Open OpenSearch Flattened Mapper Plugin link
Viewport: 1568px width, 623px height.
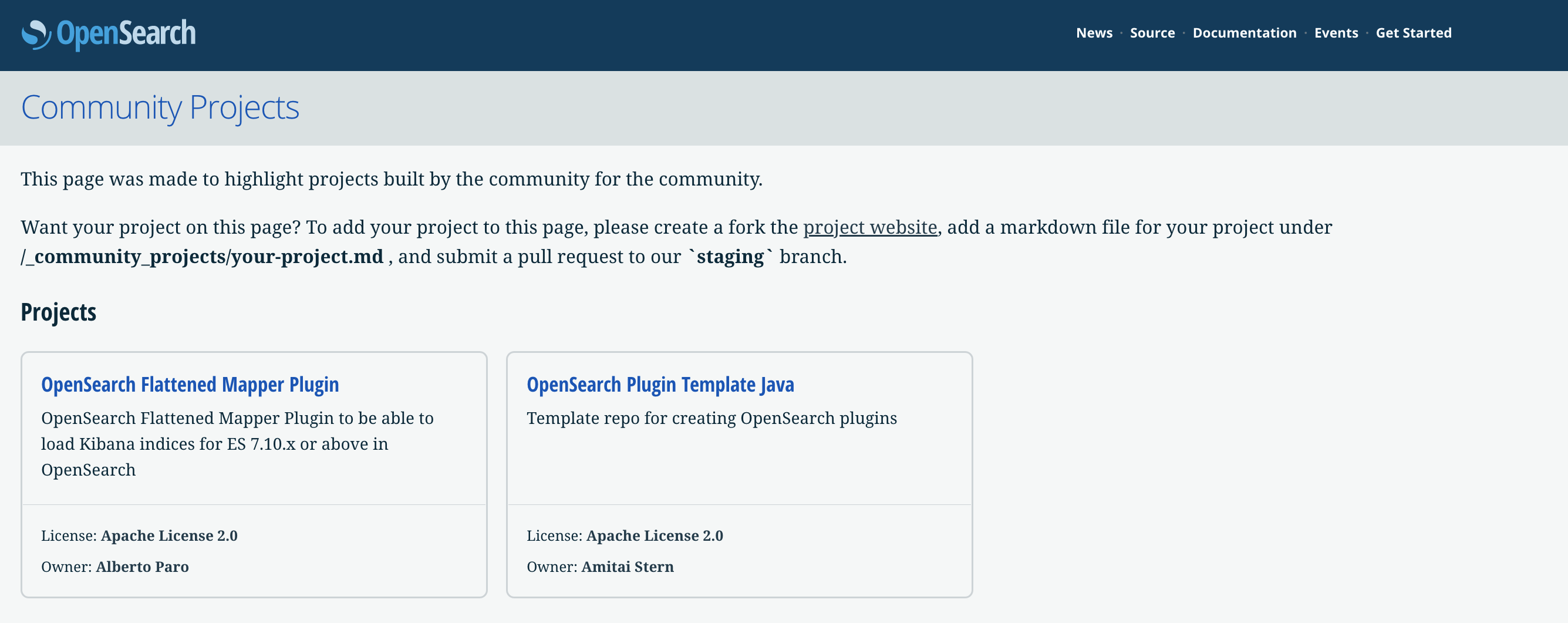190,385
